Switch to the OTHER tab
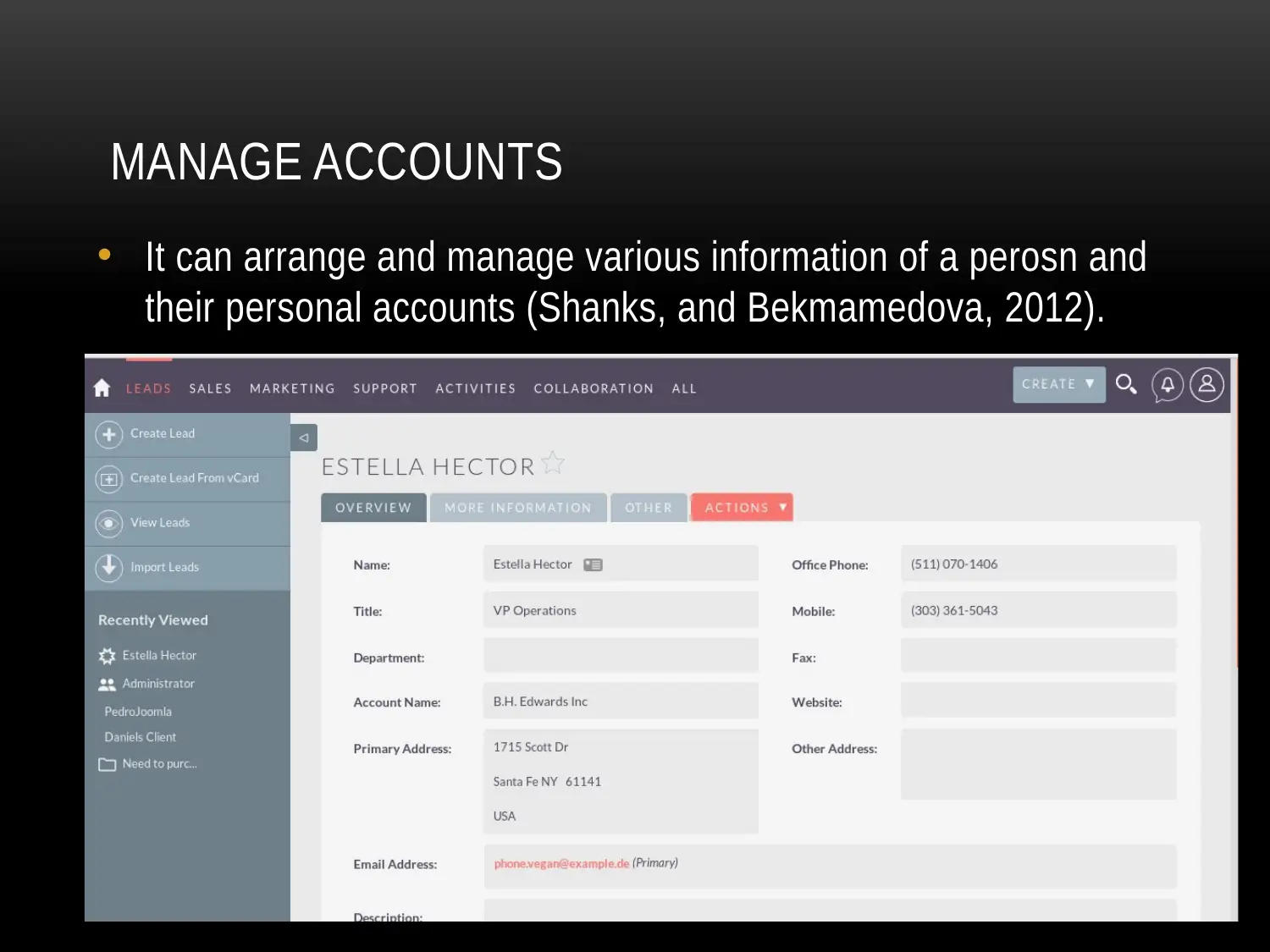This screenshot has height=952, width=1270. pos(649,508)
